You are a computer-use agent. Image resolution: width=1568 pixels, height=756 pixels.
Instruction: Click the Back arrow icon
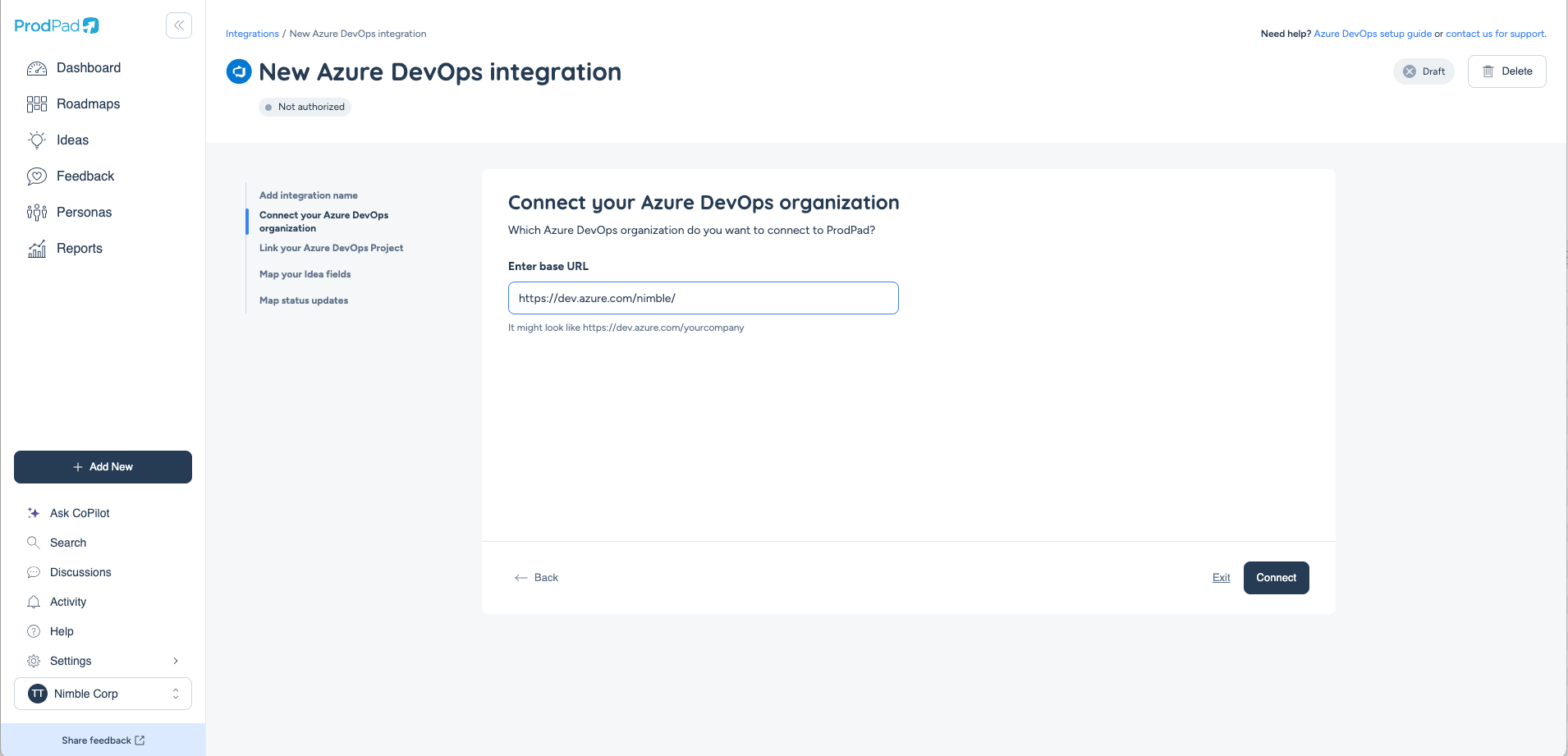(521, 578)
